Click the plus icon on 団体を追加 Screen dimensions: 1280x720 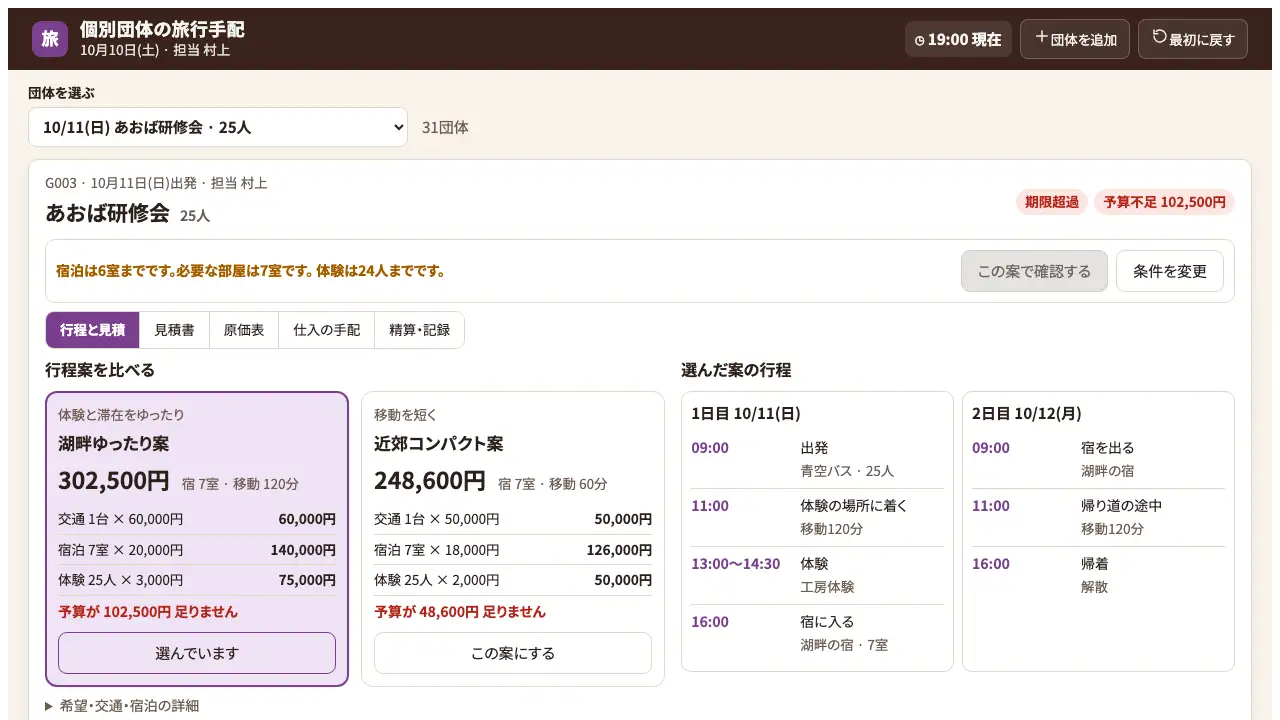tap(1042, 37)
